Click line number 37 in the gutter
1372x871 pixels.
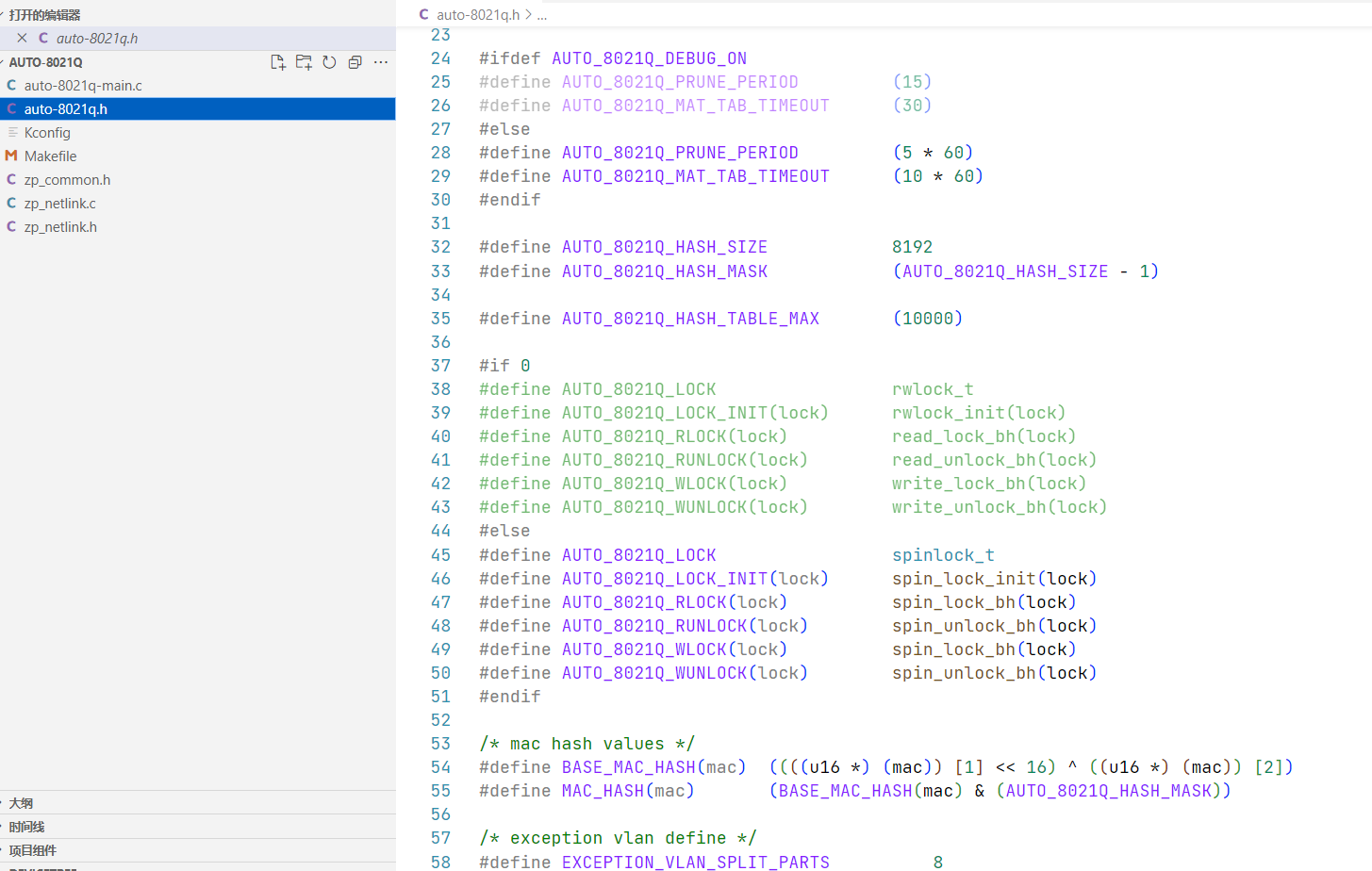[x=440, y=366]
